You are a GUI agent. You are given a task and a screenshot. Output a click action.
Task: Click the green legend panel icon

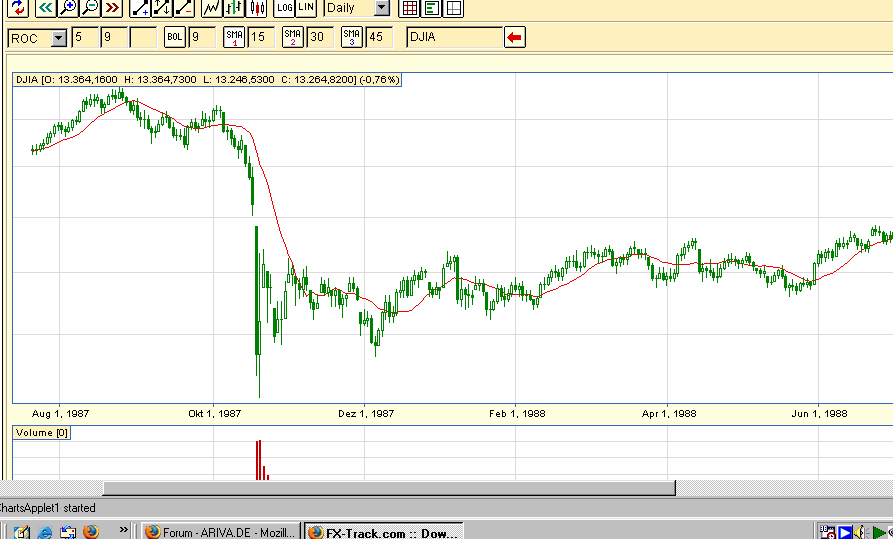pos(431,7)
